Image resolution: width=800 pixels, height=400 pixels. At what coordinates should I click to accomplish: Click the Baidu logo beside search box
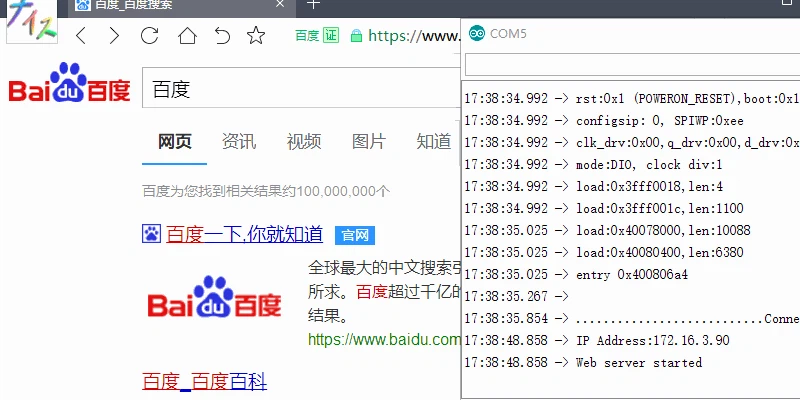70,83
